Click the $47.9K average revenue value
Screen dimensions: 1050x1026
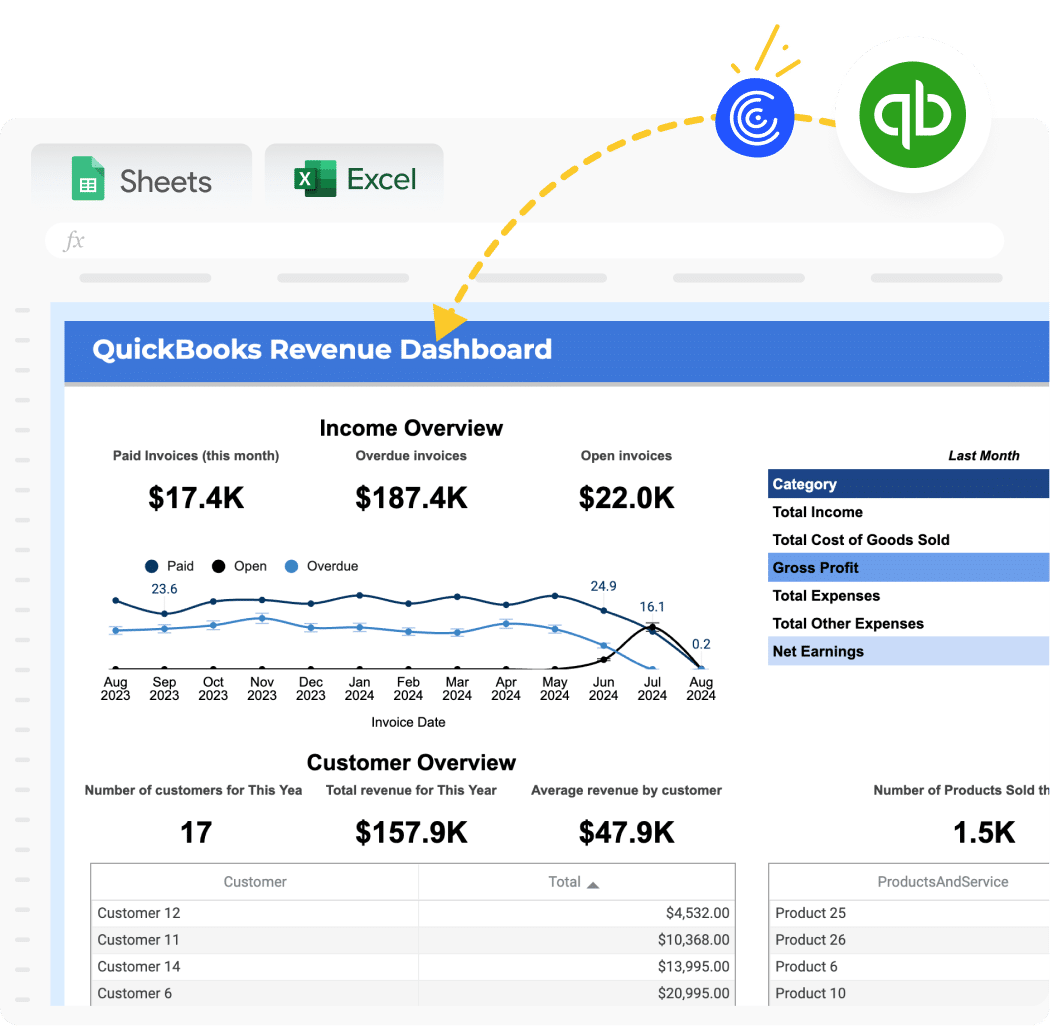click(x=627, y=832)
